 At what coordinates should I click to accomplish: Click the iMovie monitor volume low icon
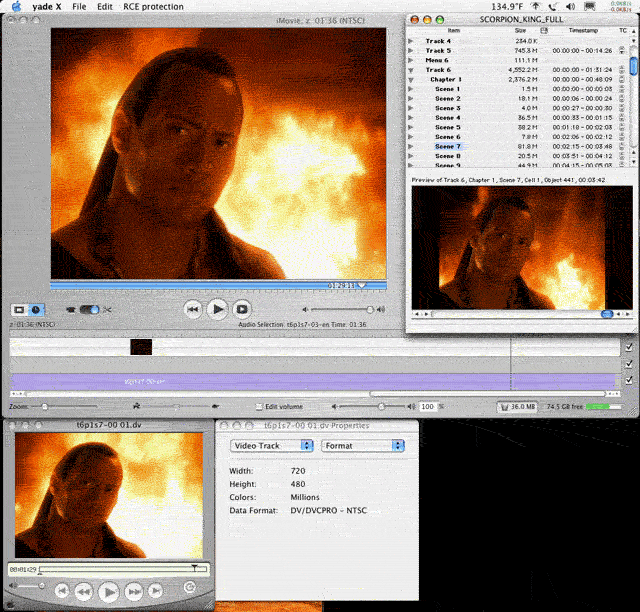click(305, 309)
